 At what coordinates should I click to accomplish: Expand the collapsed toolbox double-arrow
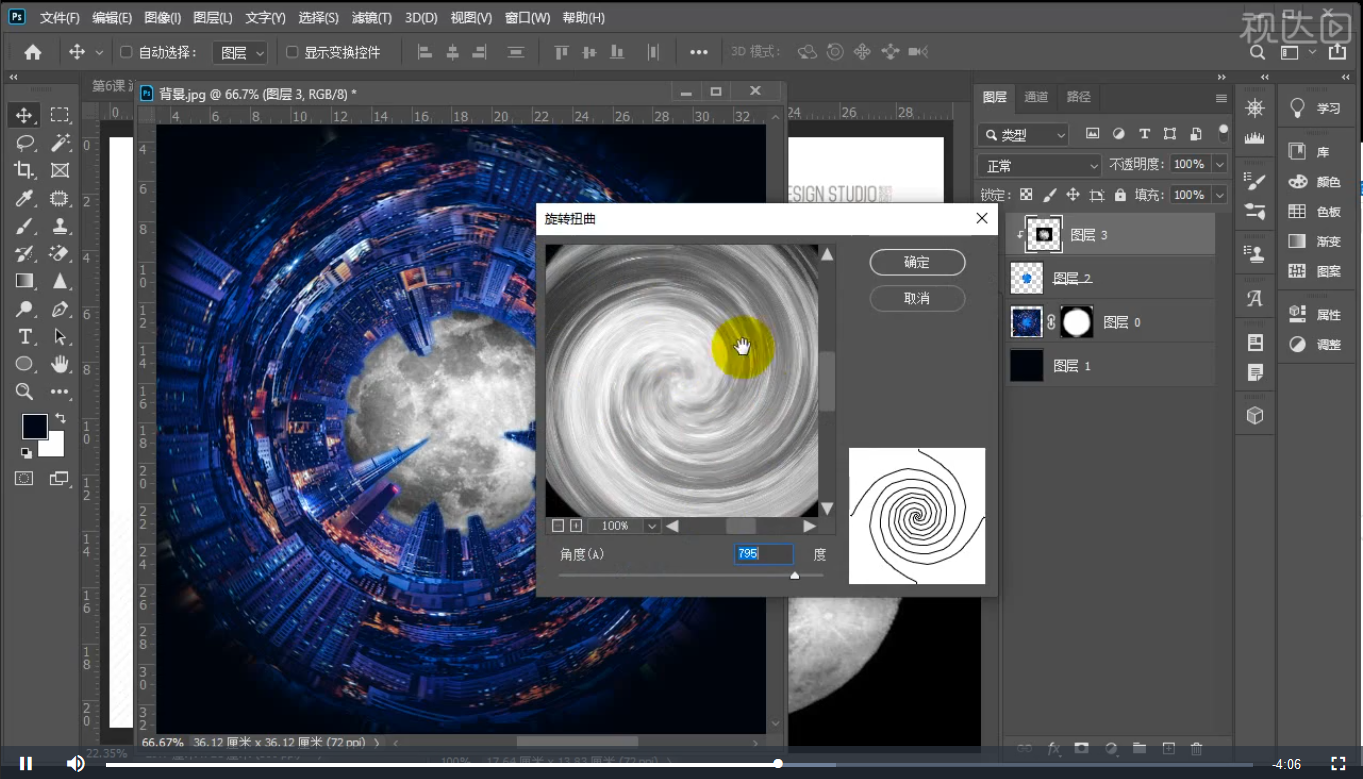tap(13, 77)
